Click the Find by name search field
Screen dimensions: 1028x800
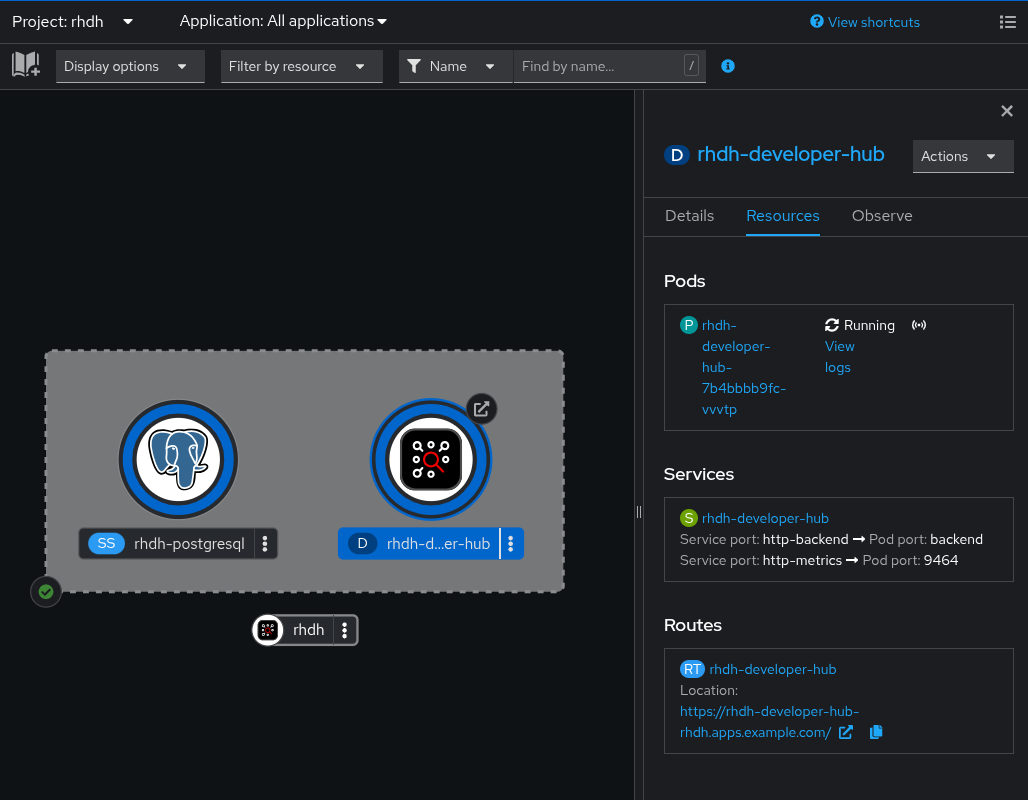tap(598, 66)
